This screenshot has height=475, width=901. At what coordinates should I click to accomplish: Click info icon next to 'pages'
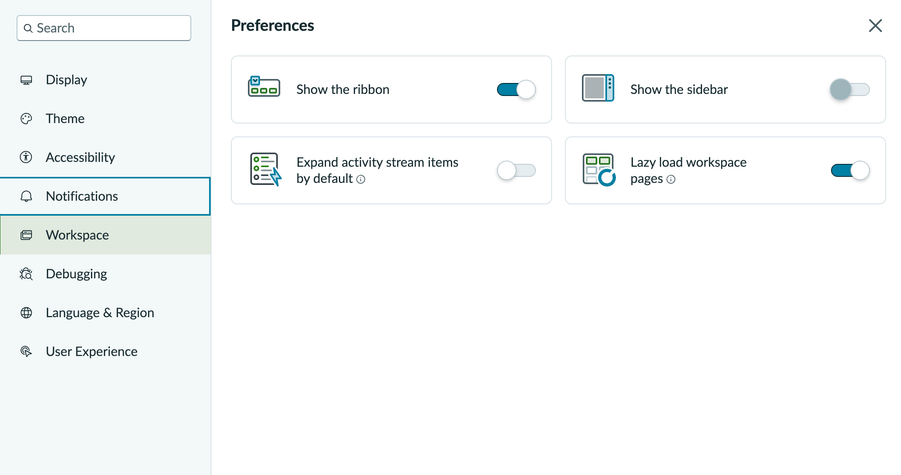[671, 179]
